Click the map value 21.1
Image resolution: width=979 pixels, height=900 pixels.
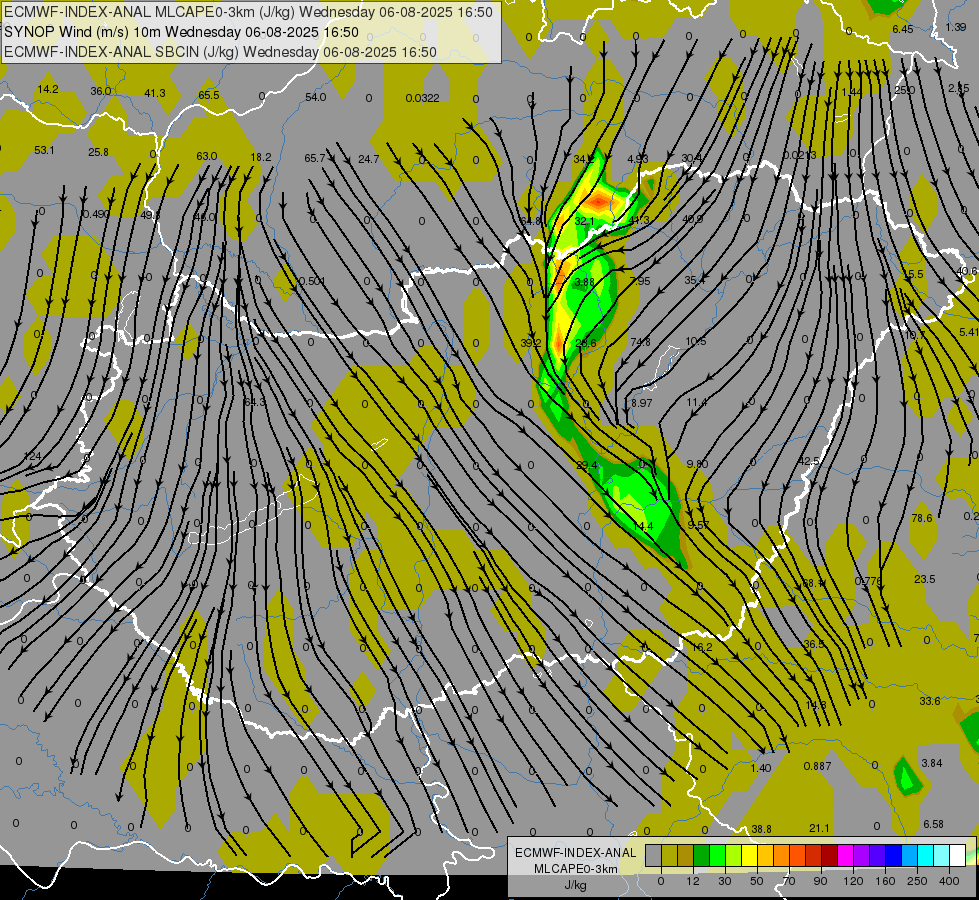click(x=819, y=828)
